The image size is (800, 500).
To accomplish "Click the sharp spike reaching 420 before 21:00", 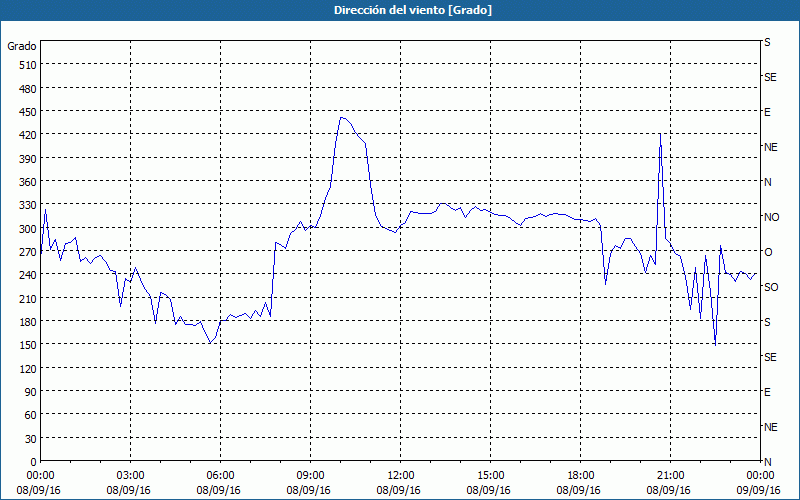I will (x=660, y=134).
